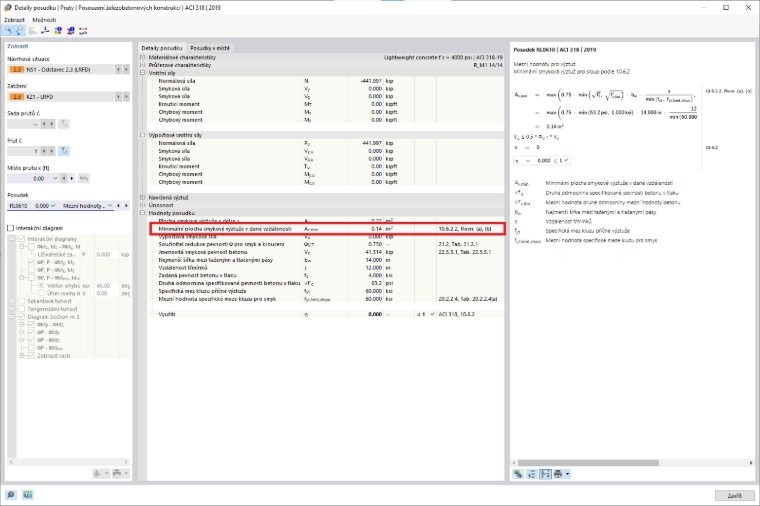Viewport: 760px width, 506px height.
Task: Open the Zobrazit menu
Action: 14,20
